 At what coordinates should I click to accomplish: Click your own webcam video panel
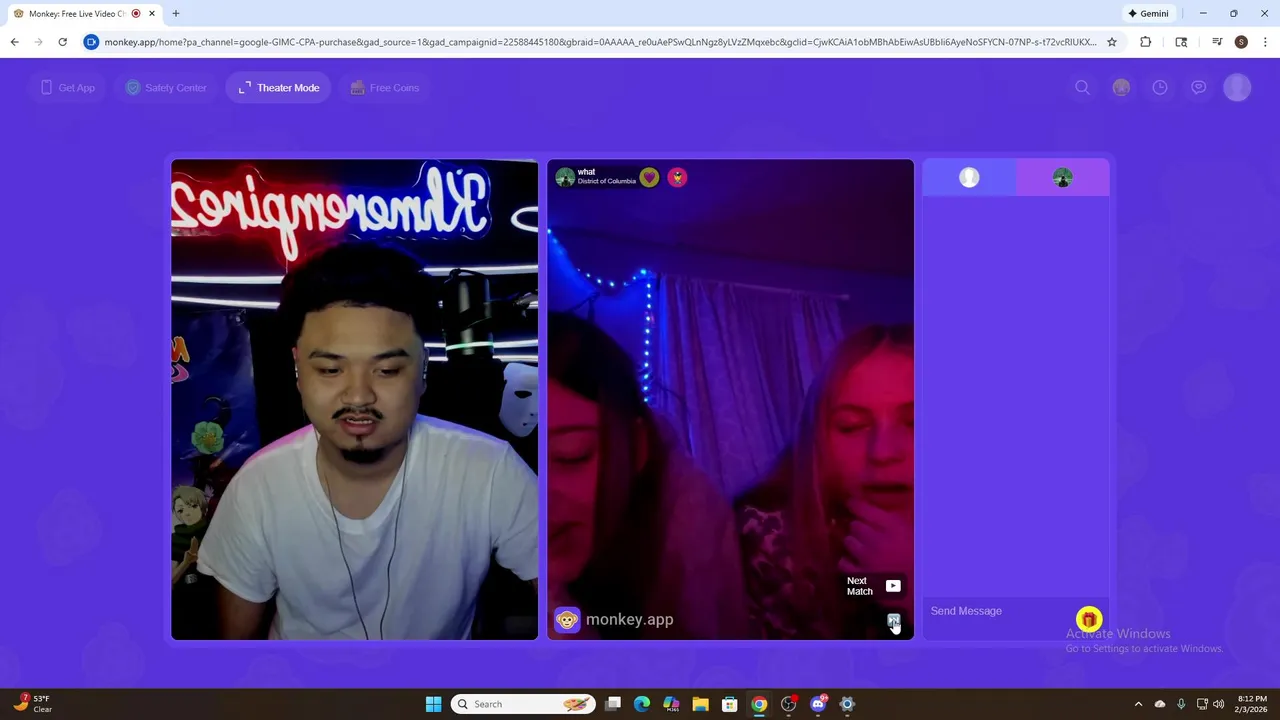(354, 399)
